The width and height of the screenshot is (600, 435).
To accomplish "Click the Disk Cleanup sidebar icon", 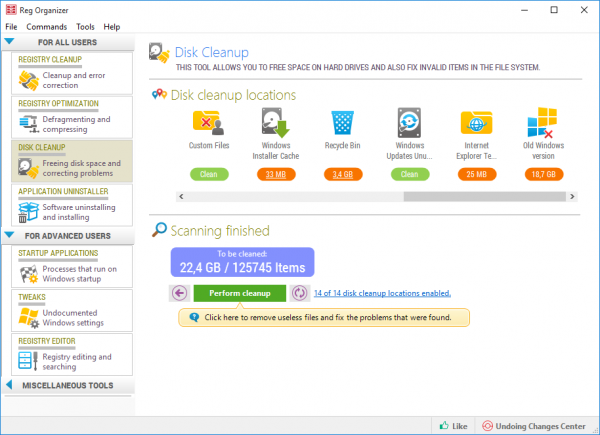I will 29,168.
